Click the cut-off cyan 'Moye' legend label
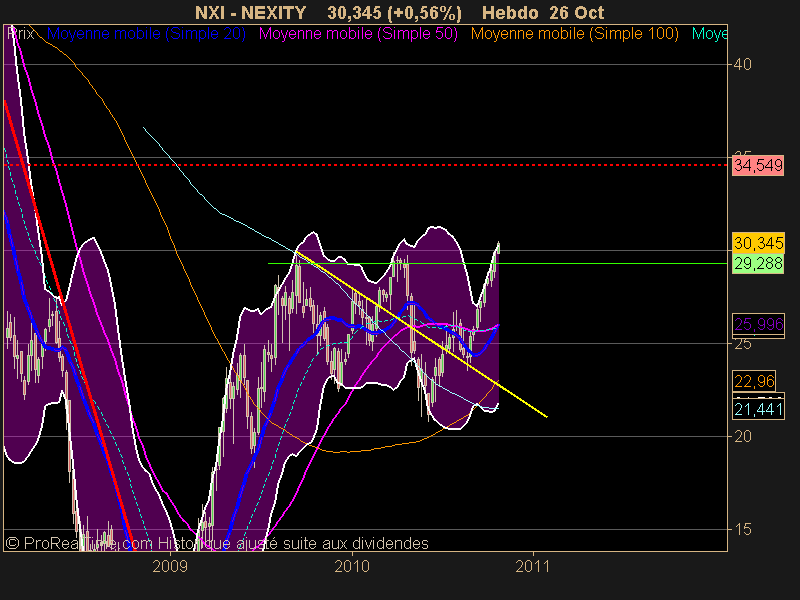This screenshot has height=600, width=800. 709,34
